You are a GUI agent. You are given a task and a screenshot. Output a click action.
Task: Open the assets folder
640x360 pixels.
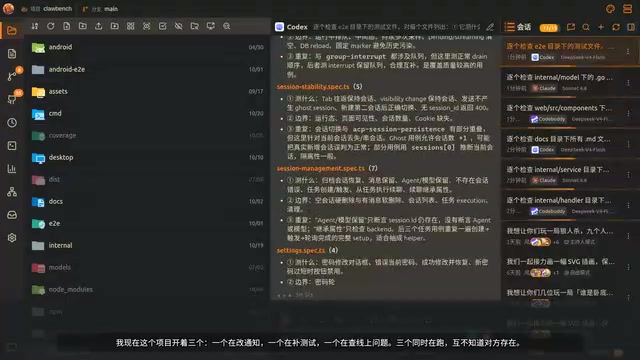[x=147, y=91]
